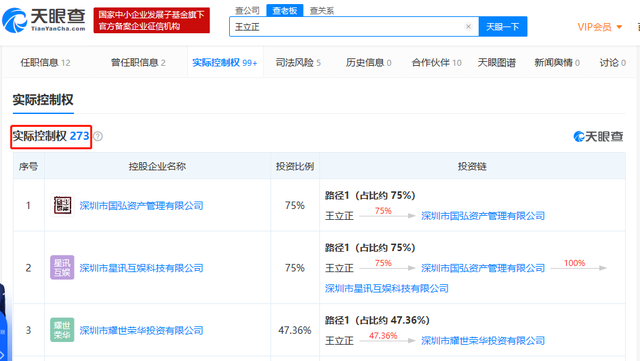Click the 47.36% investment ratio cell
The width and height of the screenshot is (640, 361).
295,330
